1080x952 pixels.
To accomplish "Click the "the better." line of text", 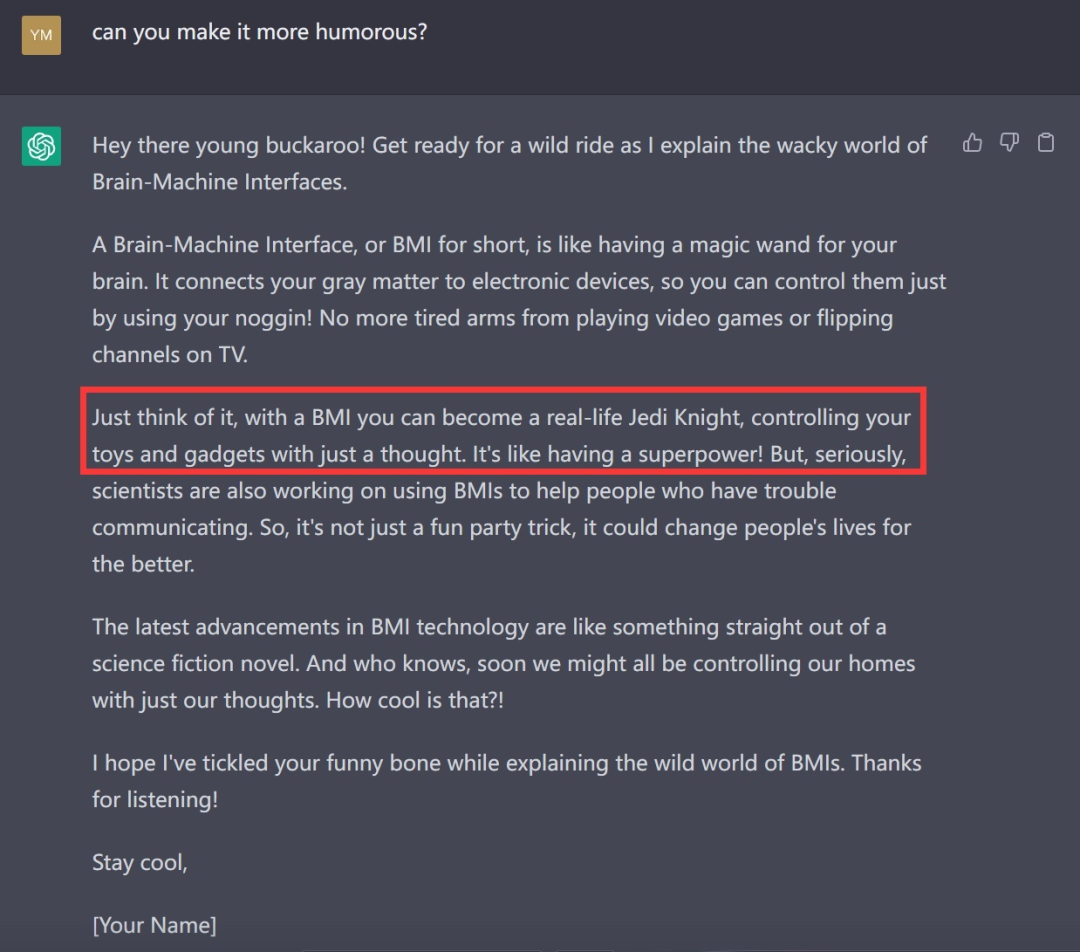I will pyautogui.click(x=143, y=563).
